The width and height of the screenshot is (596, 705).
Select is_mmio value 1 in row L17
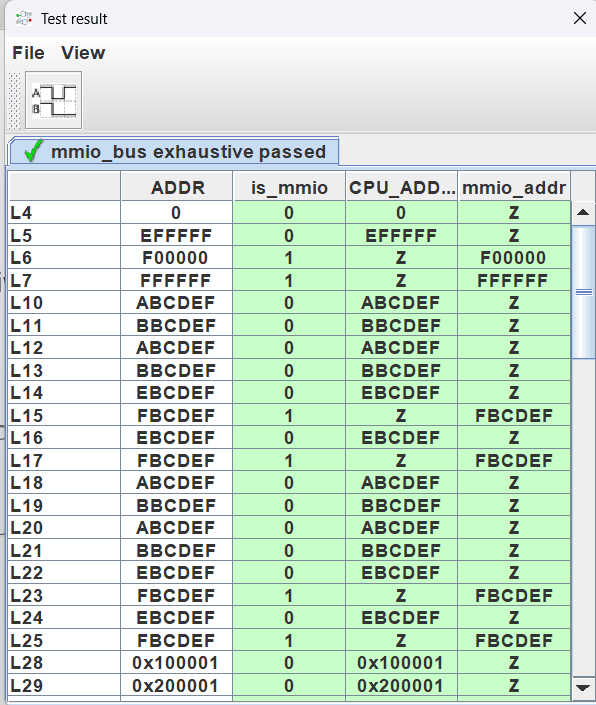[289, 460]
